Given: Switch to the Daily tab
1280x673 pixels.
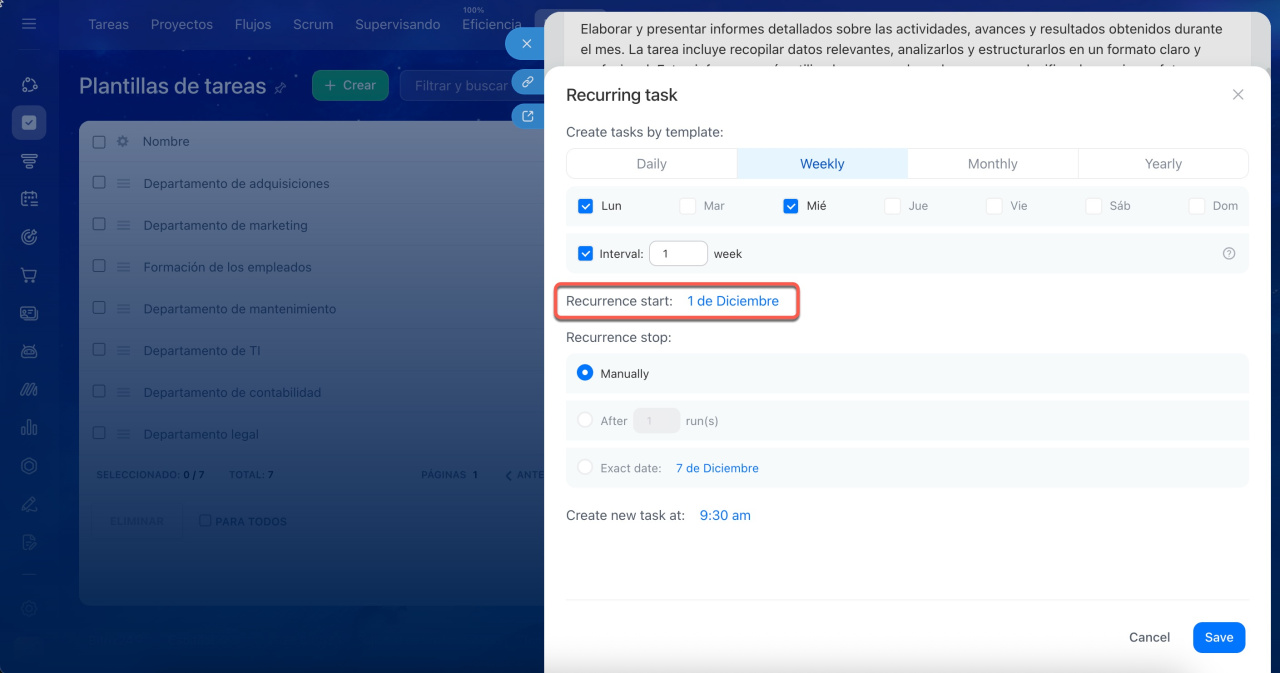Looking at the screenshot, I should coord(651,164).
